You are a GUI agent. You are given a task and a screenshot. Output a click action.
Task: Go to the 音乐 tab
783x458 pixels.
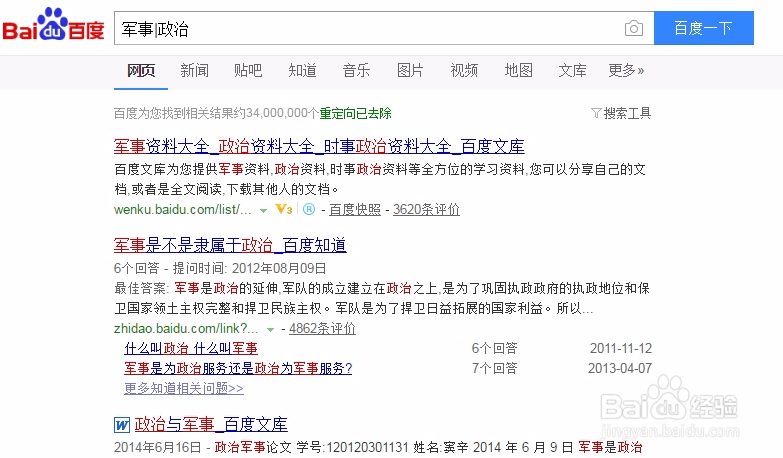click(x=356, y=70)
